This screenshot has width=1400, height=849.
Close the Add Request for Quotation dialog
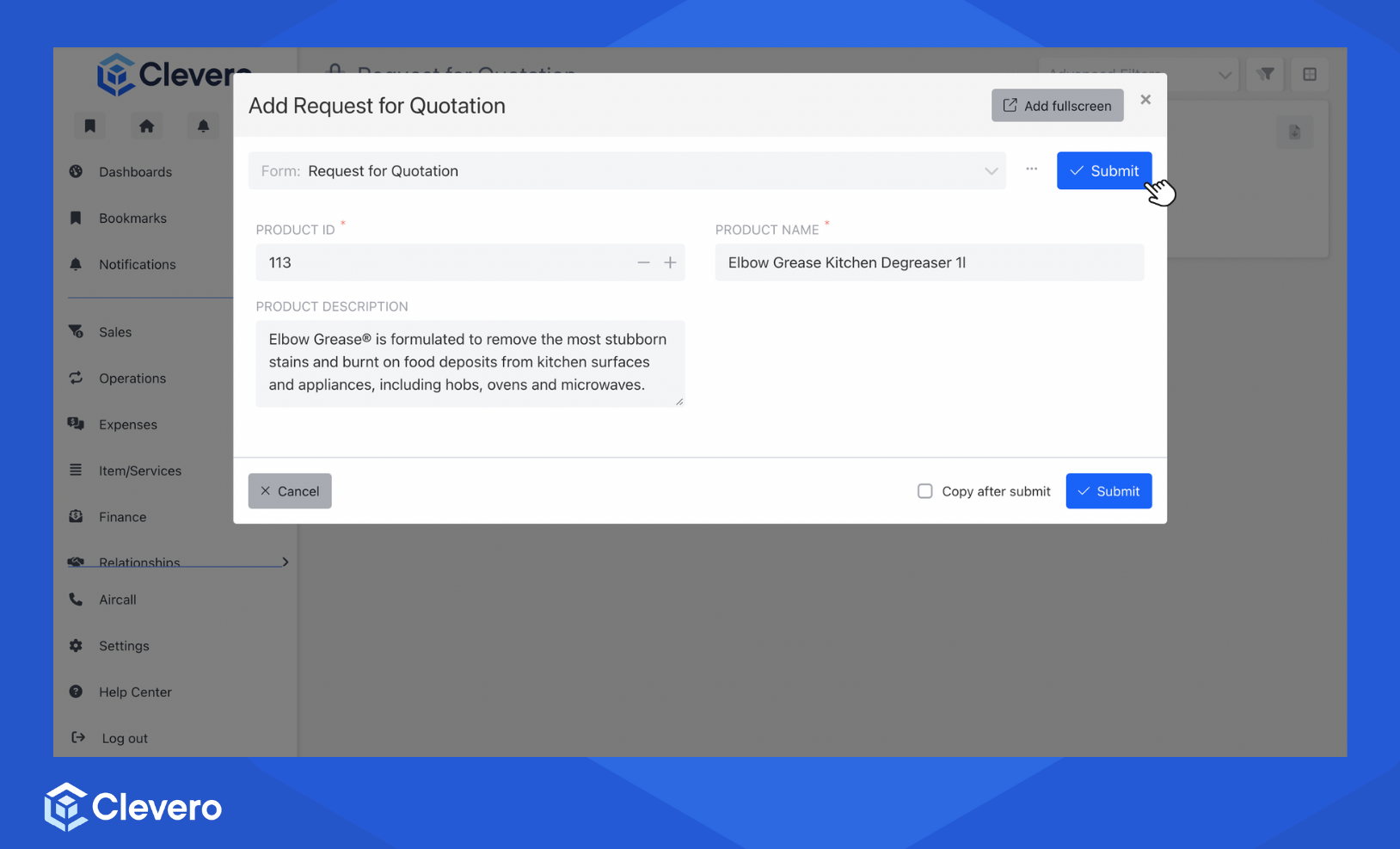tap(1145, 100)
